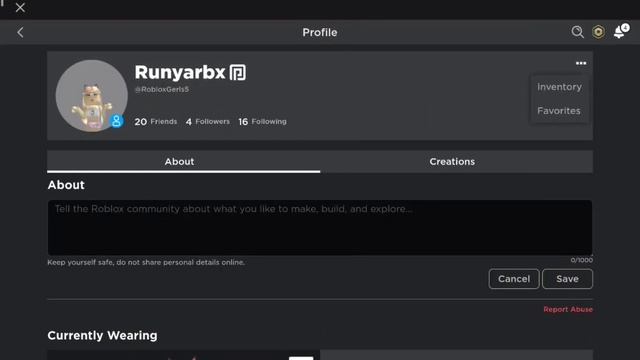Open the Robux hexagon icon
This screenshot has width=640, height=360.
click(598, 32)
